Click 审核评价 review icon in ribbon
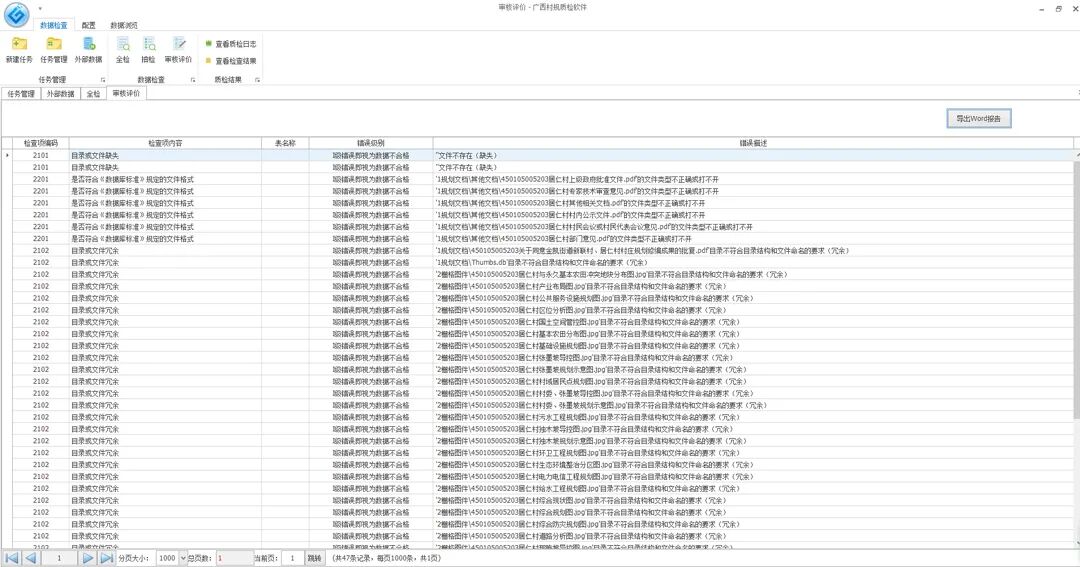This screenshot has height=567, width=1080. pos(178,50)
